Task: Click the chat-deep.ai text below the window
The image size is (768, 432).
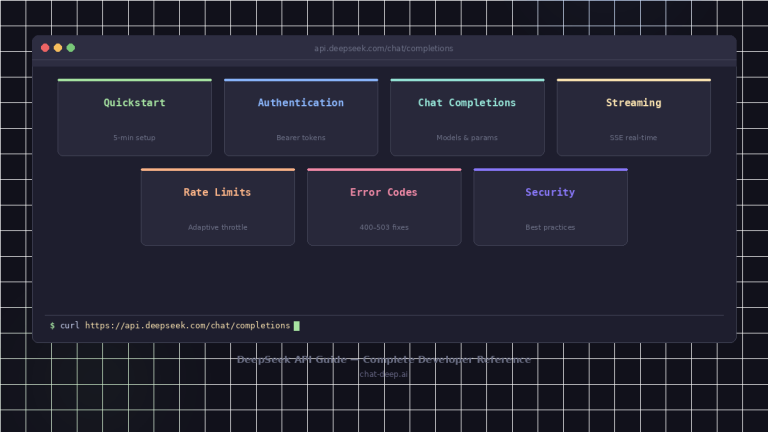Action: click(x=384, y=374)
